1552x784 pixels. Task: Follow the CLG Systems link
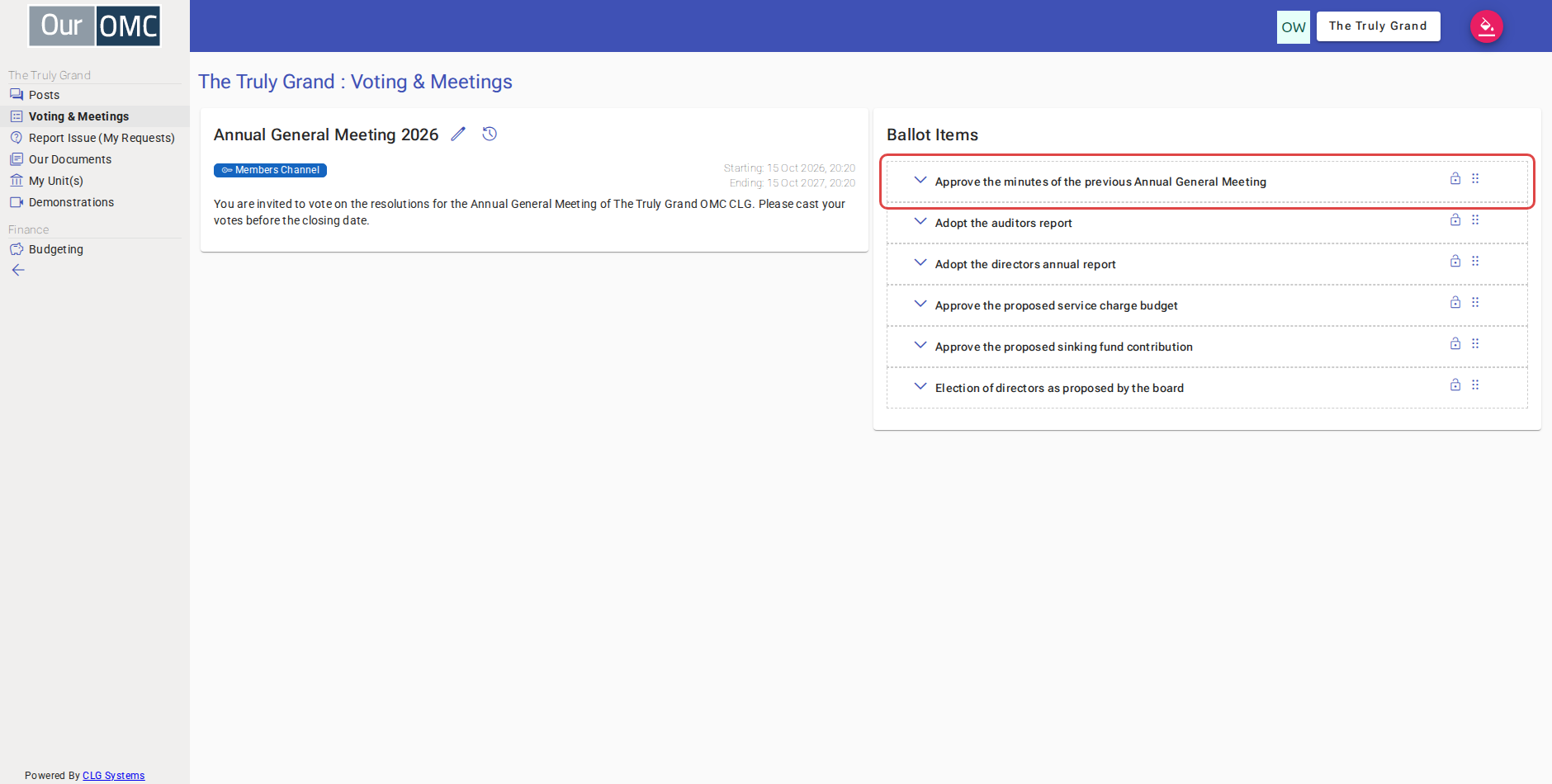tap(113, 776)
